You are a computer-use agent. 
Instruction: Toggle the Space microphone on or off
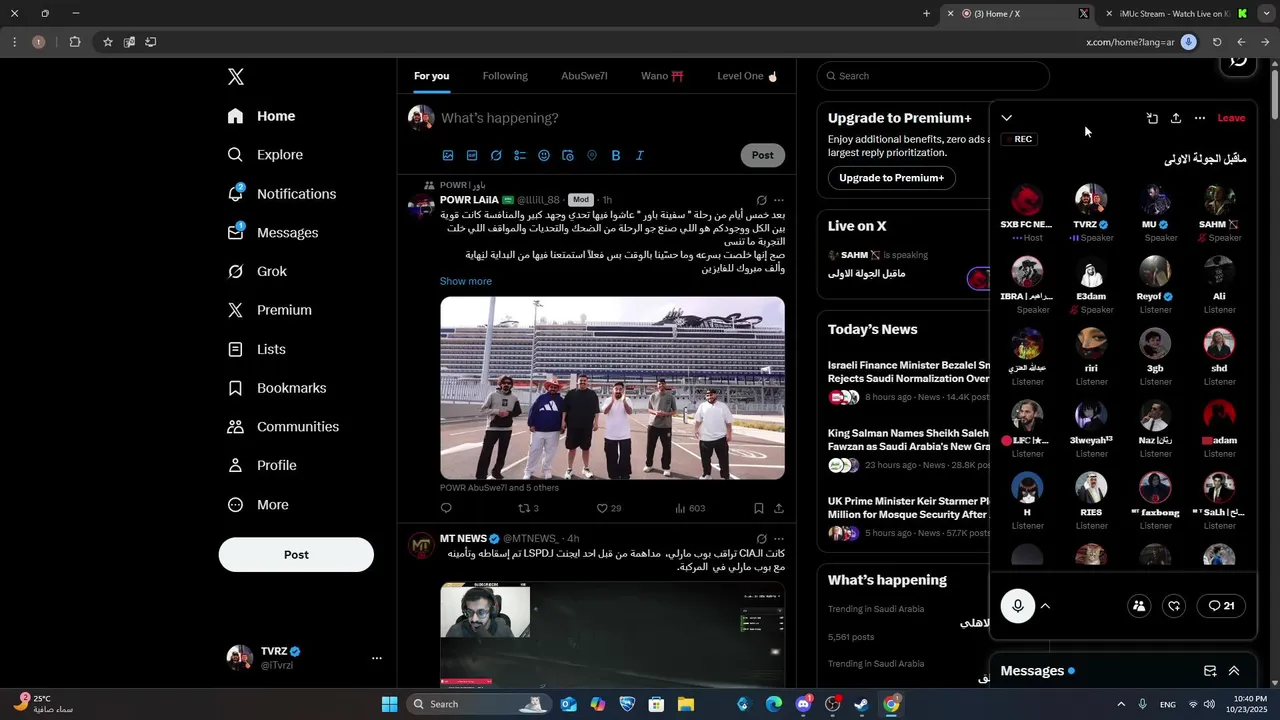tap(1018, 606)
